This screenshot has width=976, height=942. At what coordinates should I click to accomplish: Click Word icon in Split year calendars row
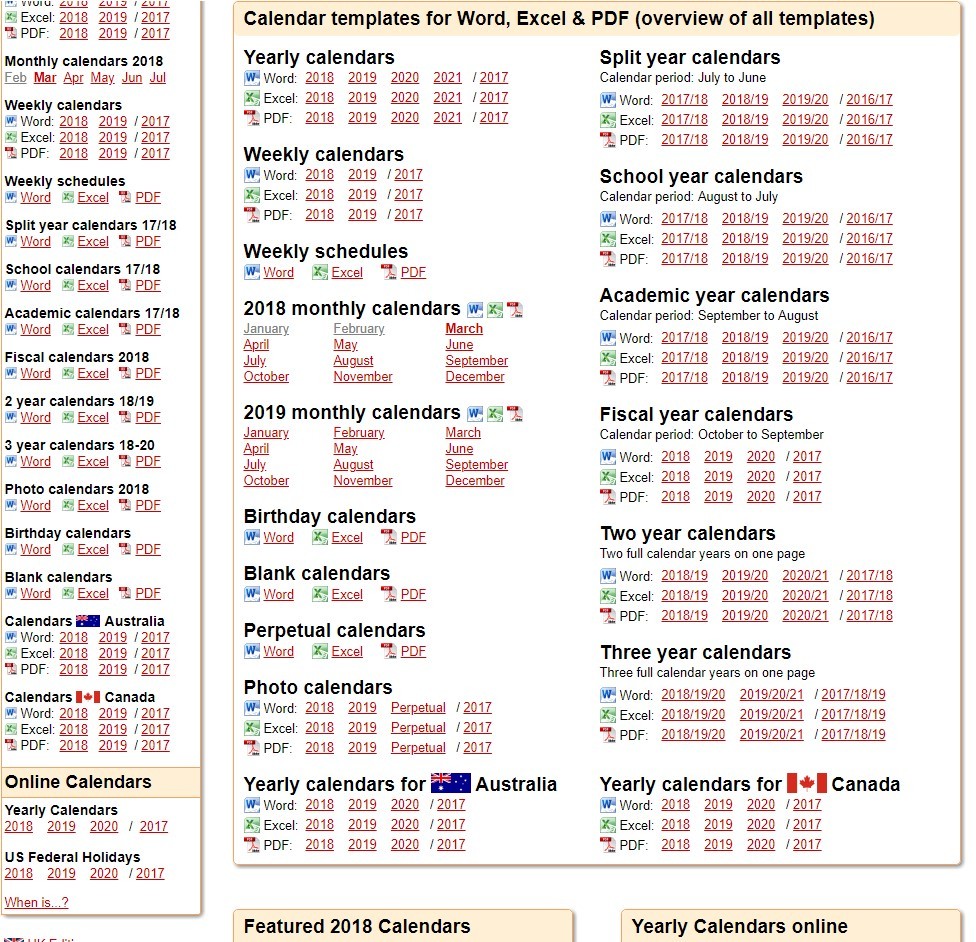[608, 100]
